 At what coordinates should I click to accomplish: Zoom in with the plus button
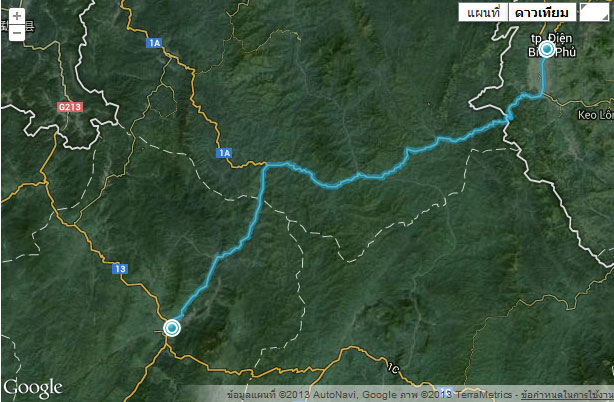pos(17,16)
